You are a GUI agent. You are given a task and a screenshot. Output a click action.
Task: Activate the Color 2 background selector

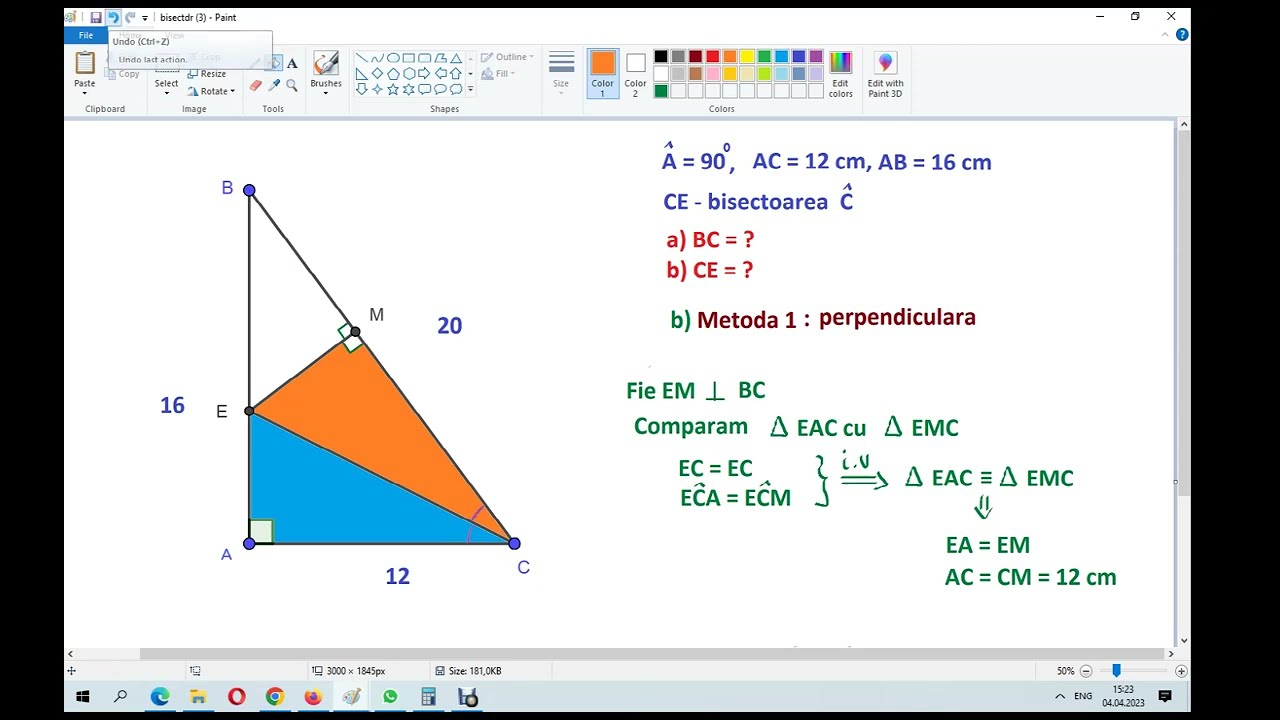[x=635, y=73]
